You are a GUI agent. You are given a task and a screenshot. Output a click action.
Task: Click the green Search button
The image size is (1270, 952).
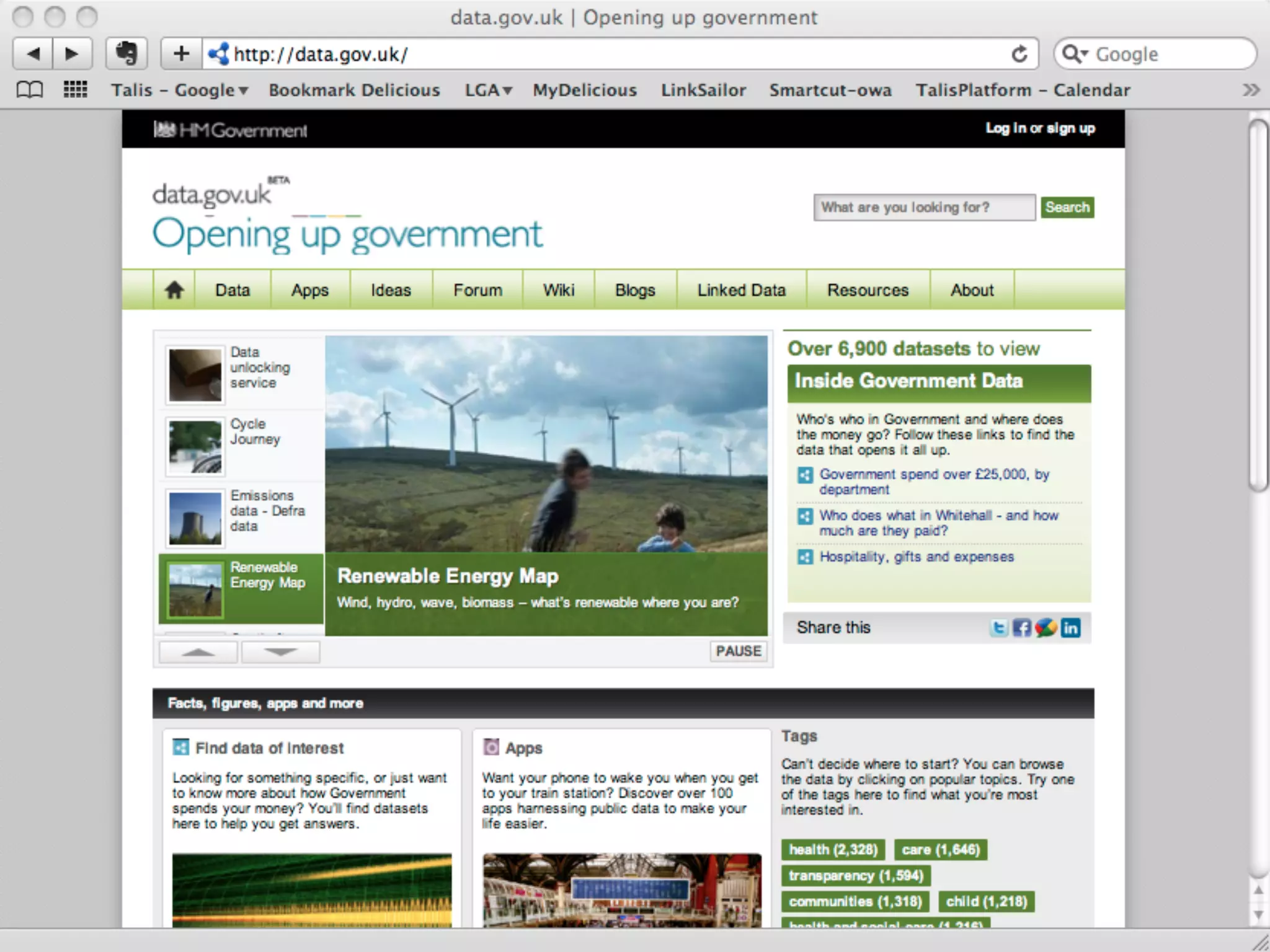(1067, 207)
